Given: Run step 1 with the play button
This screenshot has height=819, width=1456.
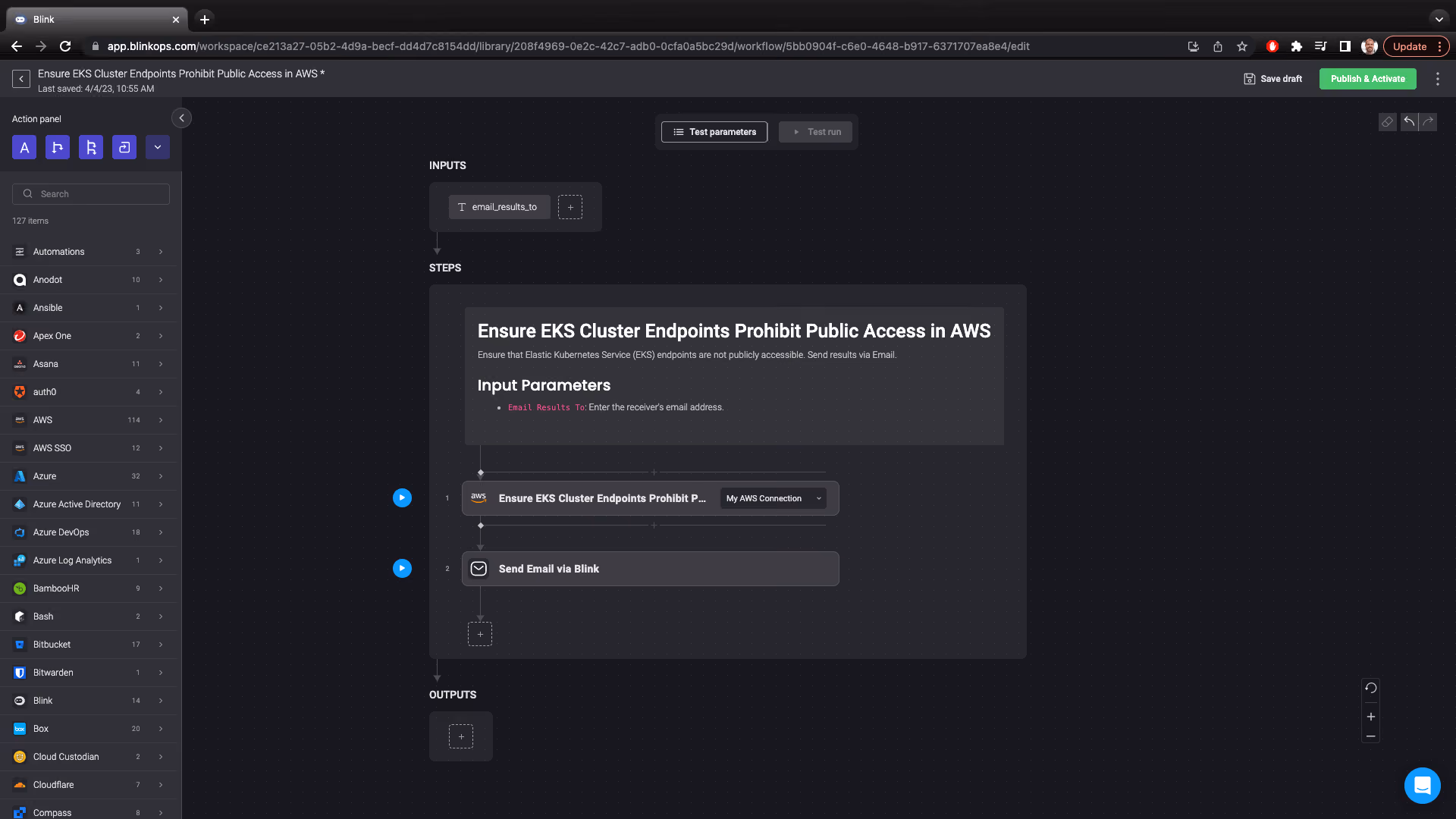Looking at the screenshot, I should pos(402,498).
